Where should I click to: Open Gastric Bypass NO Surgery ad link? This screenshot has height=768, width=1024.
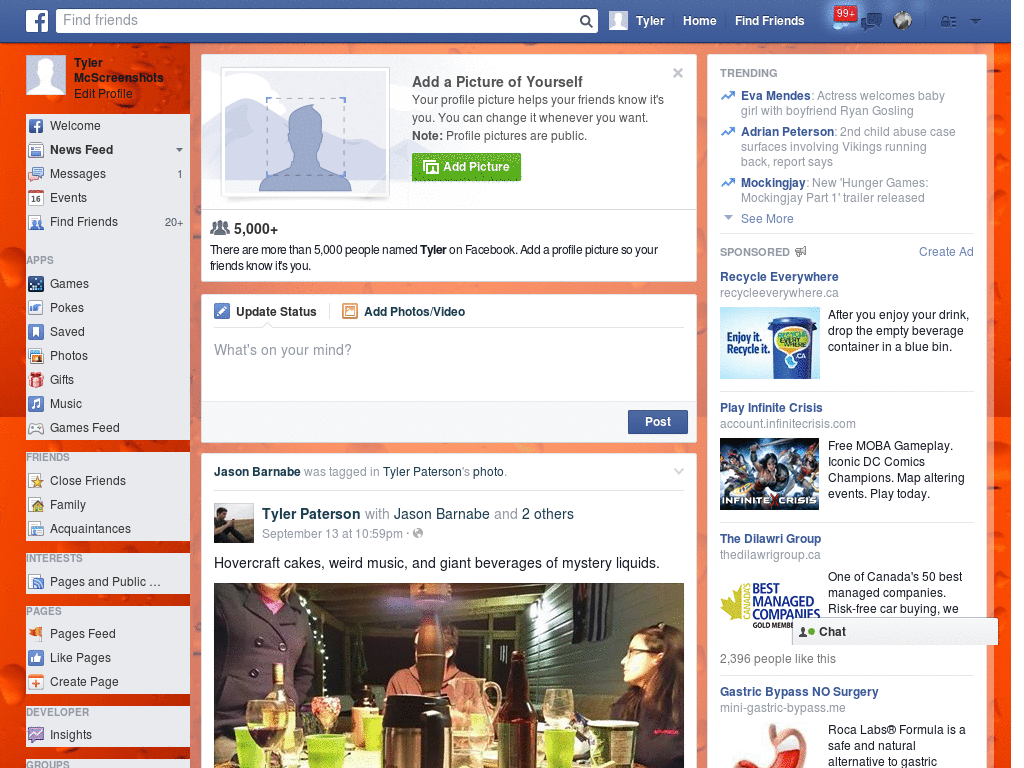pyautogui.click(x=799, y=692)
